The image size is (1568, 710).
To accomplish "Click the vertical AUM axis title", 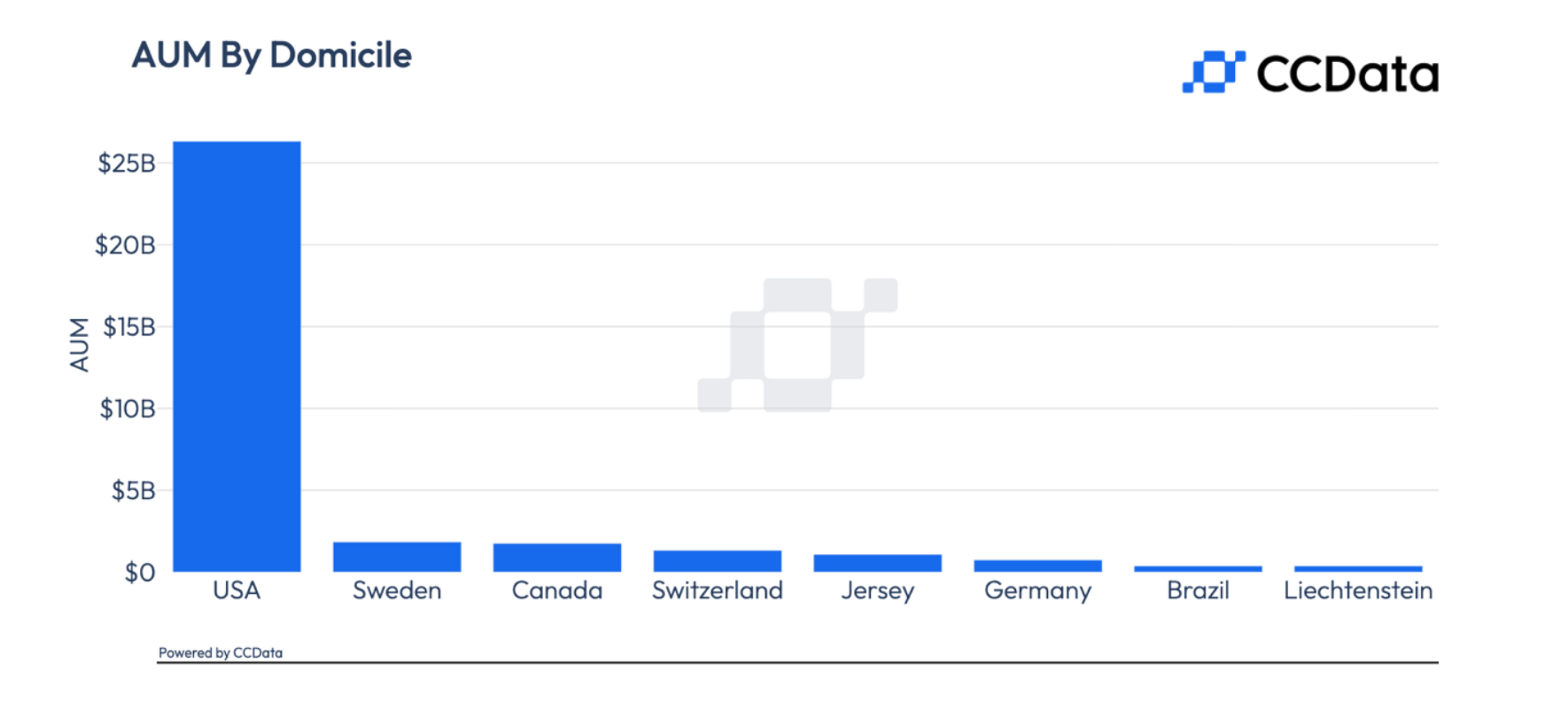I will [80, 345].
